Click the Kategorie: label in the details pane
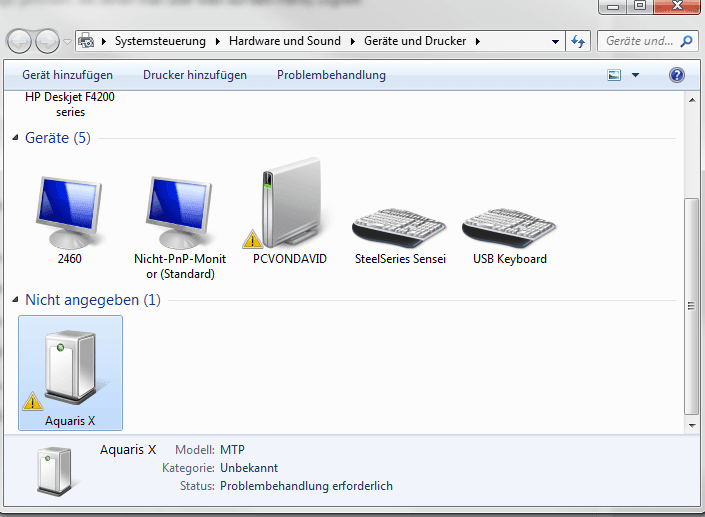This screenshot has height=517, width=705. (188, 468)
